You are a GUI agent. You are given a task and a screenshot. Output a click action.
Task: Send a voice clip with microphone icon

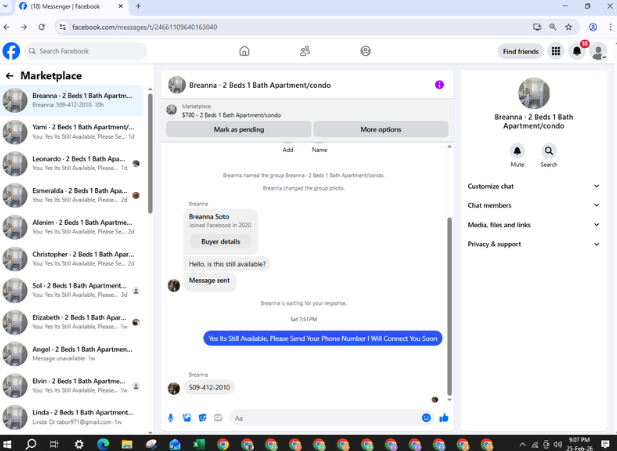[170, 418]
